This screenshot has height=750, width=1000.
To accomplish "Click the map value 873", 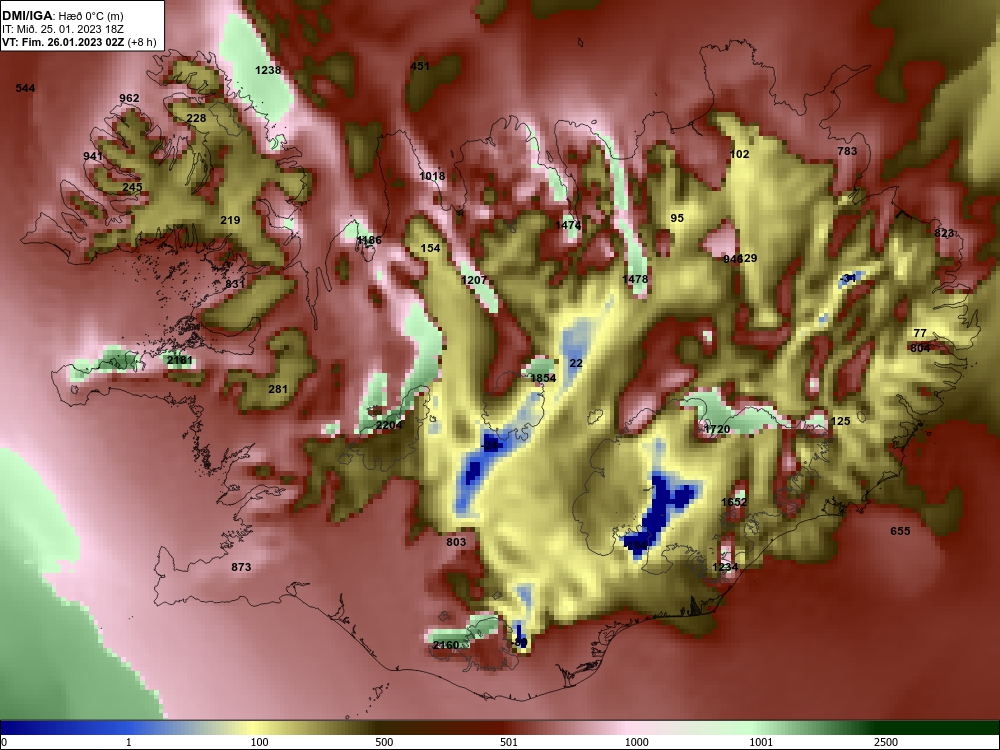I will (241, 567).
